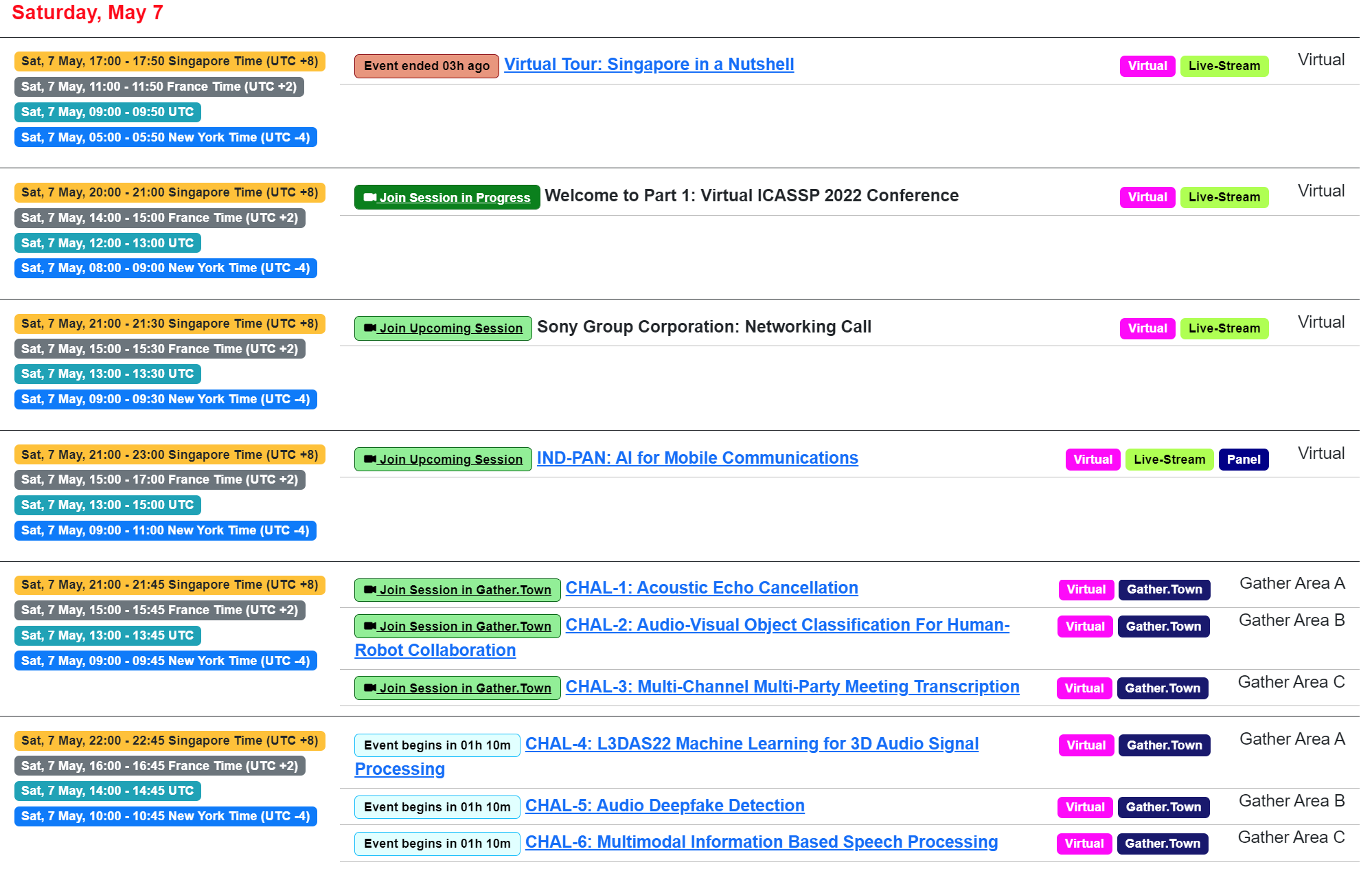Open CHAL-5: Audio Deepfake Detection link
Image resolution: width=1372 pixels, height=869 pixels.
click(664, 806)
